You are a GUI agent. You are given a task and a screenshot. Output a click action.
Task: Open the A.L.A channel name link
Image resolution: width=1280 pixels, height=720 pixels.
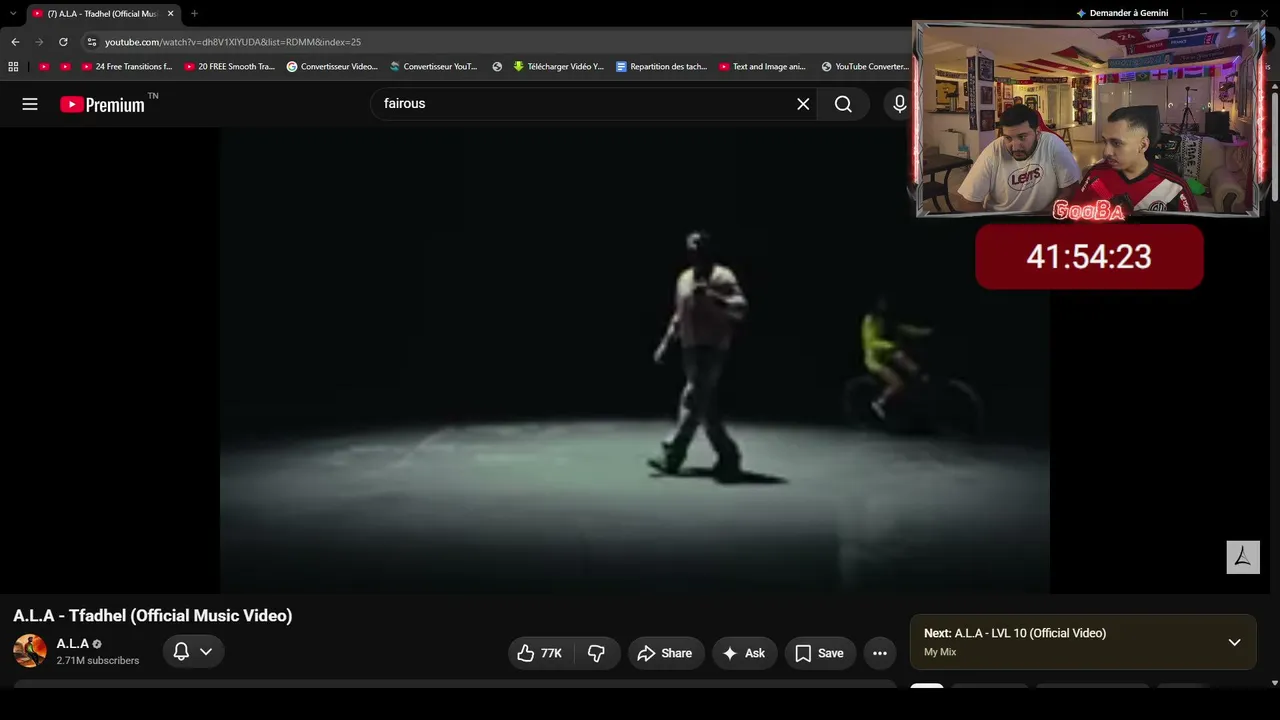pyautogui.click(x=73, y=644)
